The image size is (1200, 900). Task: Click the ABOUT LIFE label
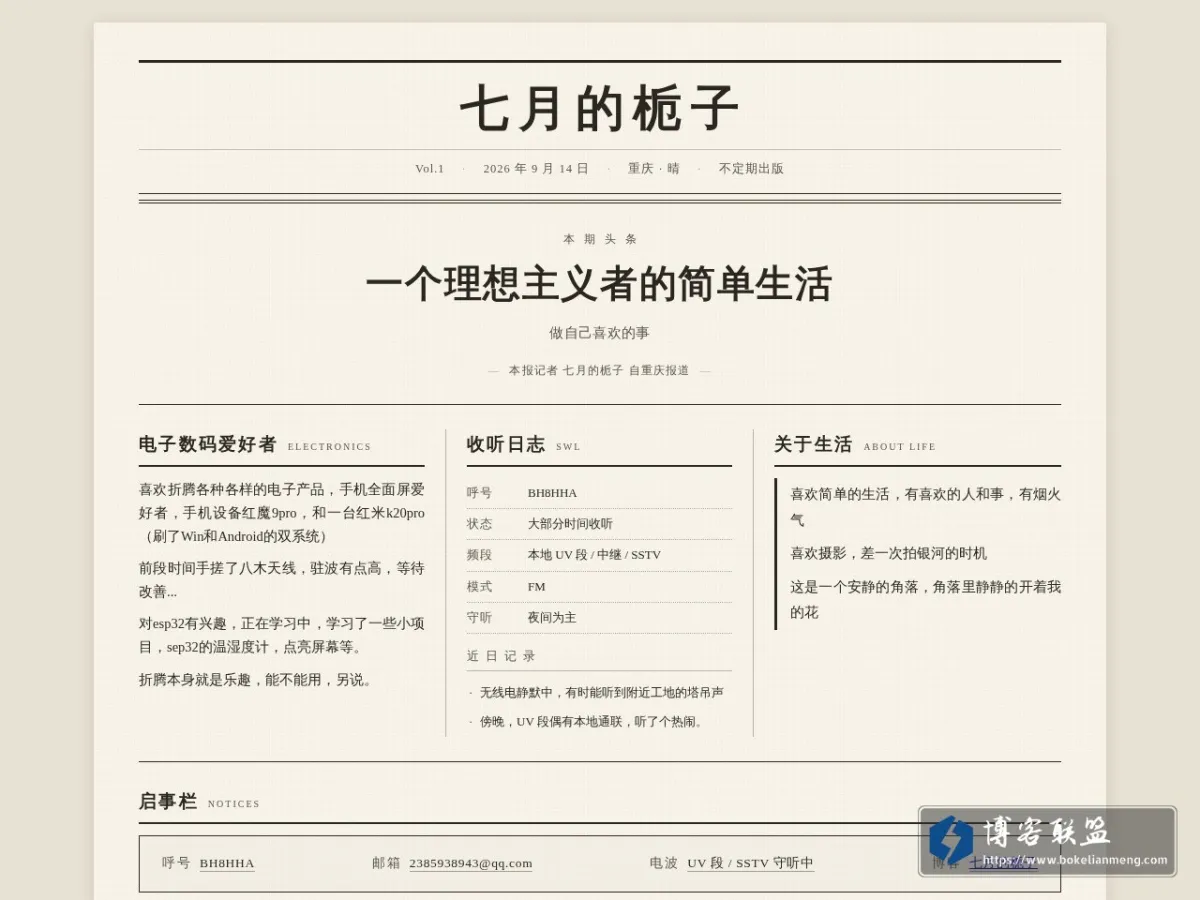(x=900, y=447)
